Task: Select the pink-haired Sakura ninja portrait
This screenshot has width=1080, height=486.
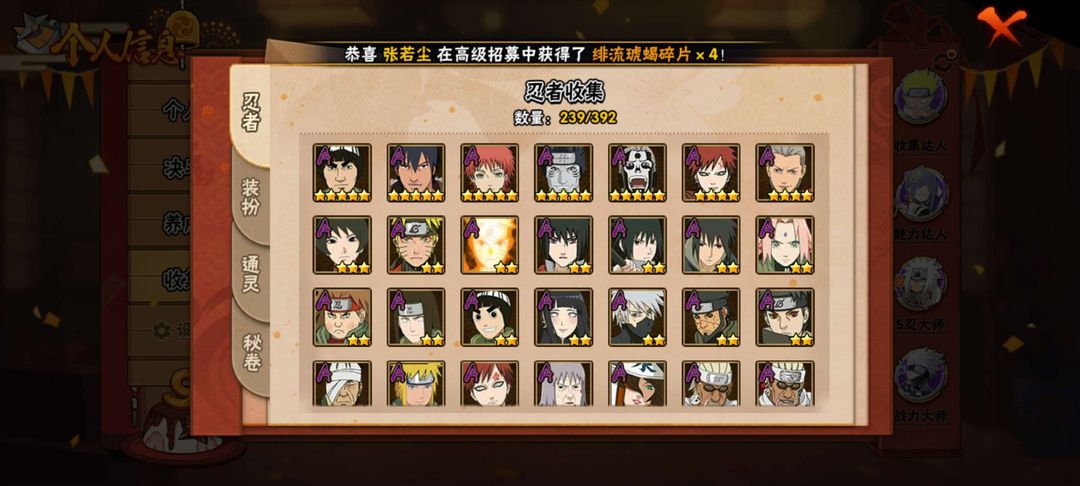Action: coord(785,245)
